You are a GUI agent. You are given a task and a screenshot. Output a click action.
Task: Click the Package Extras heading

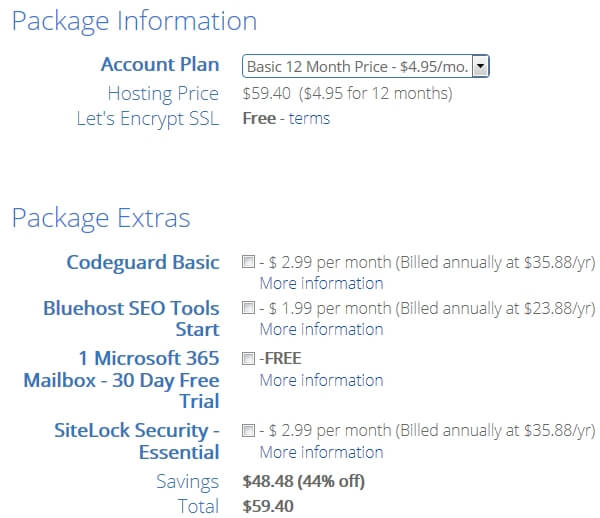101,218
